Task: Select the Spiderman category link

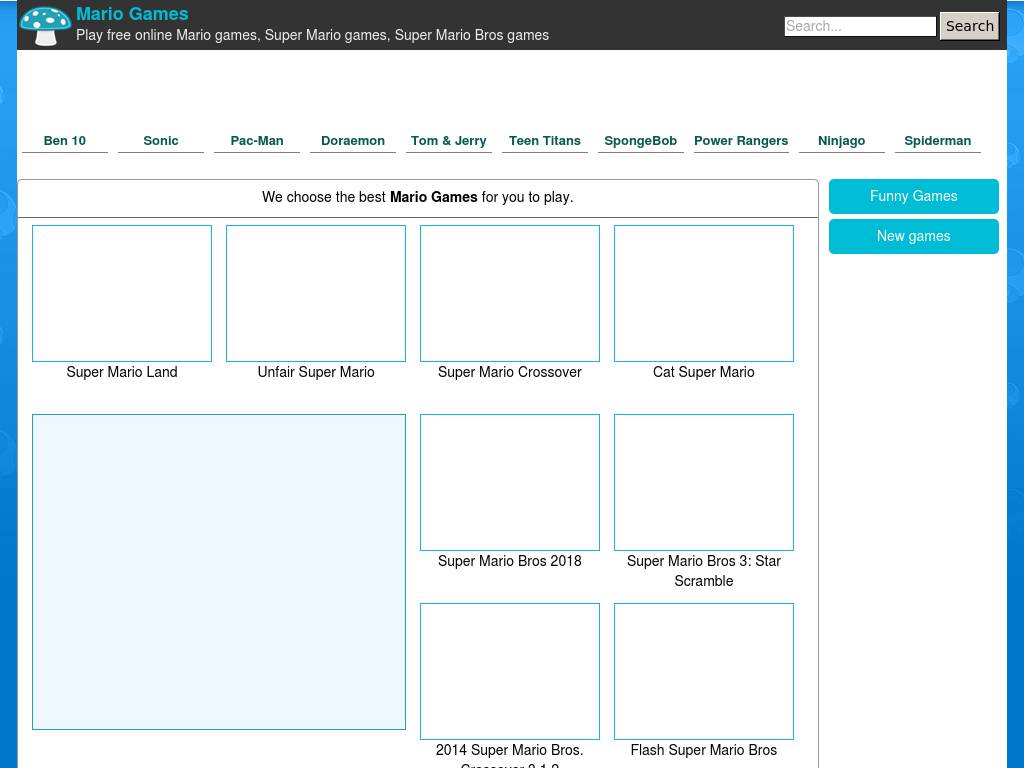Action: pyautogui.click(x=937, y=141)
